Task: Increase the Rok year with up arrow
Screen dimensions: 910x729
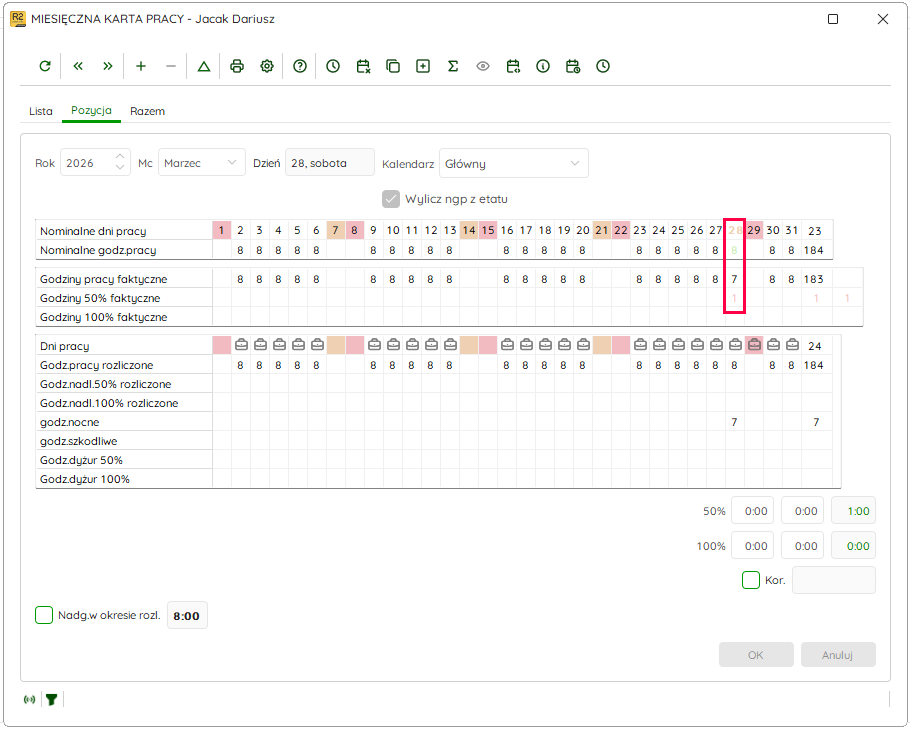Action: pyautogui.click(x=120, y=157)
